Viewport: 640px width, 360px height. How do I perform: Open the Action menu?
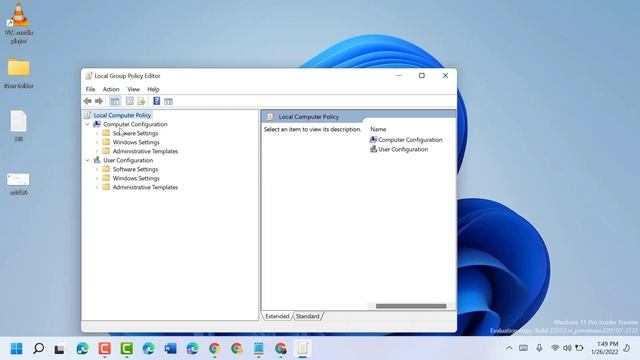point(111,89)
